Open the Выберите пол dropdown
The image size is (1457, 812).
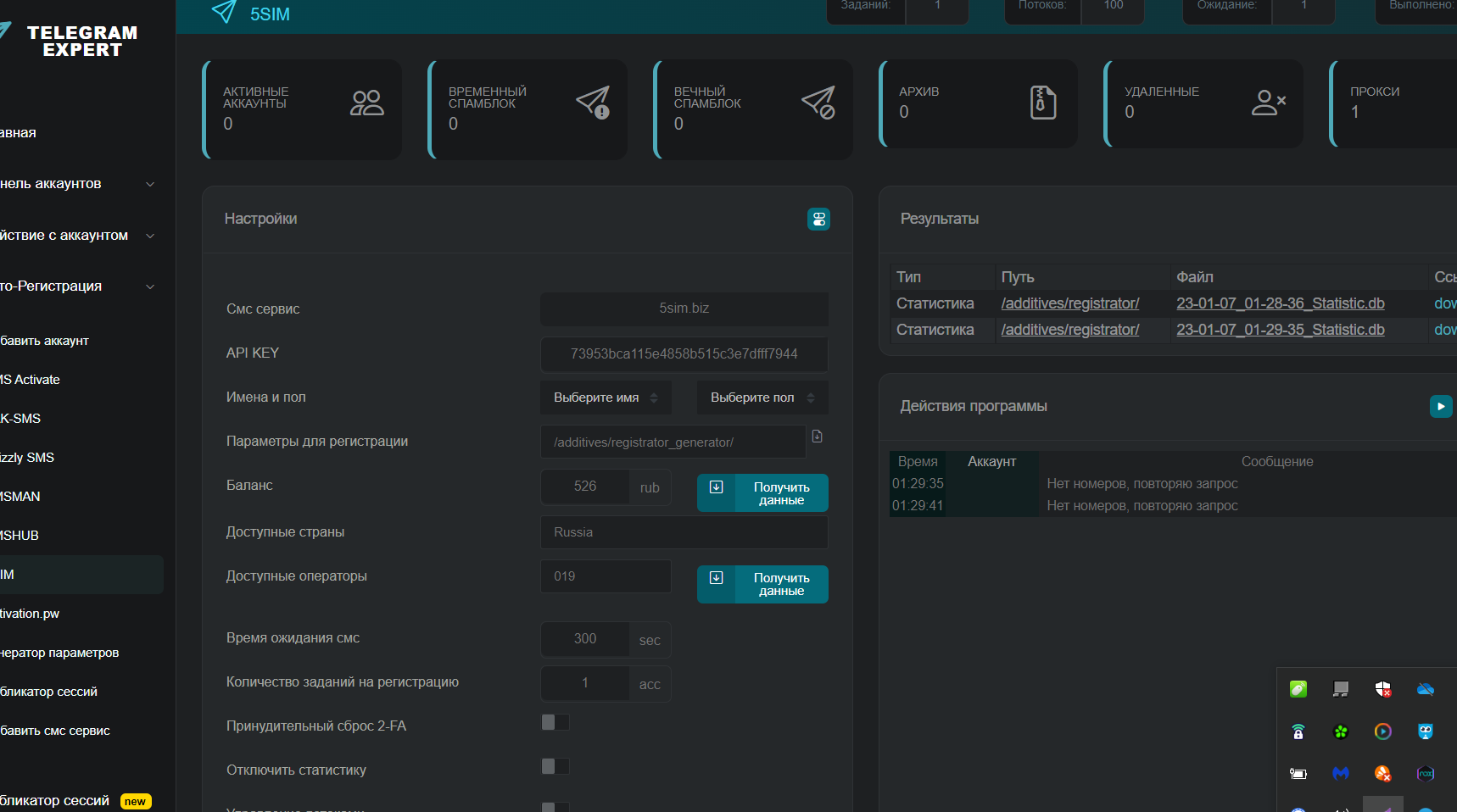pyautogui.click(x=762, y=398)
